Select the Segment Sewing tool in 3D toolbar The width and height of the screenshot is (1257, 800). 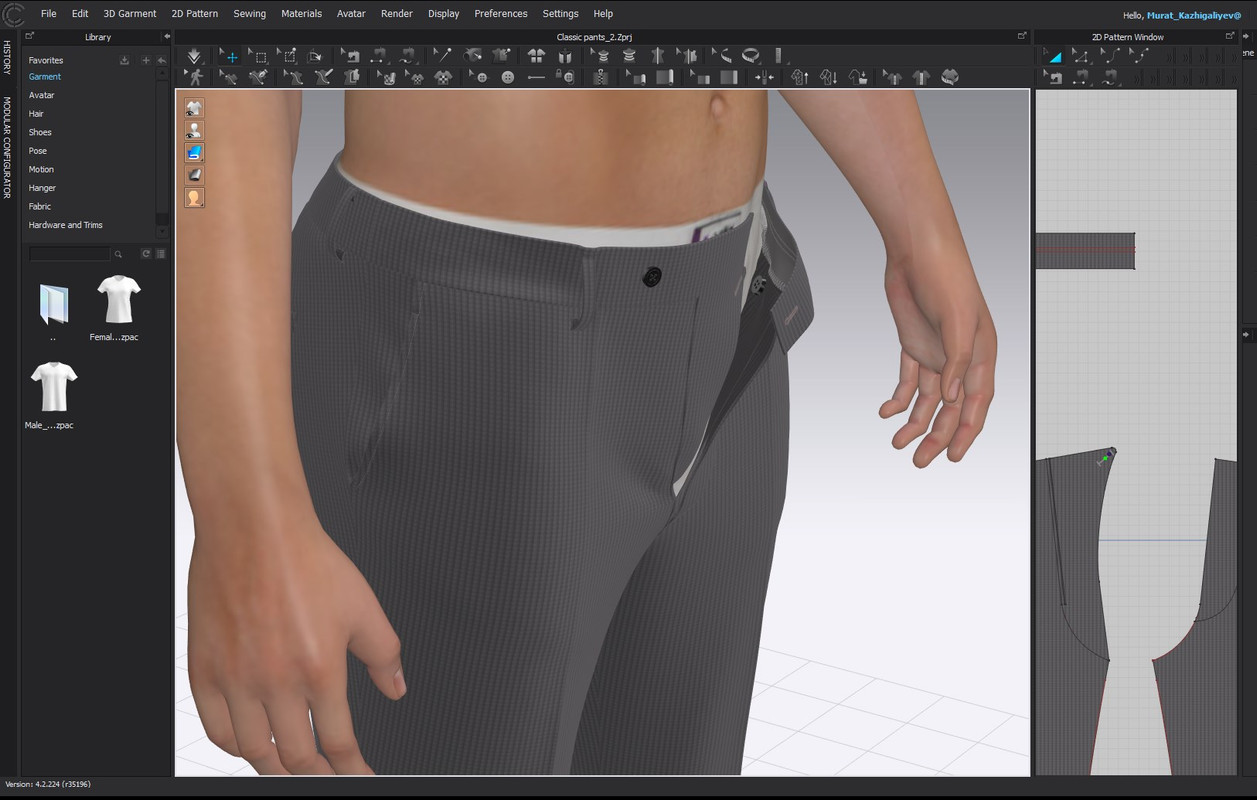378,57
